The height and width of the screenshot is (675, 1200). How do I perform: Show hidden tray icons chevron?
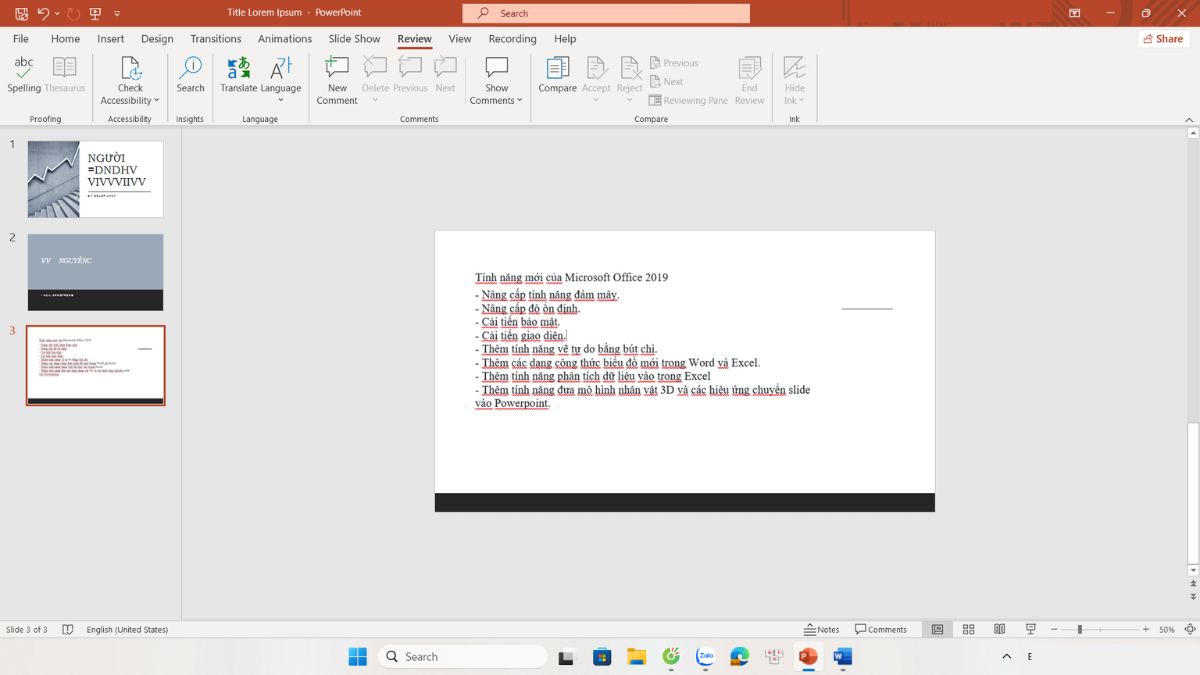[1006, 657]
